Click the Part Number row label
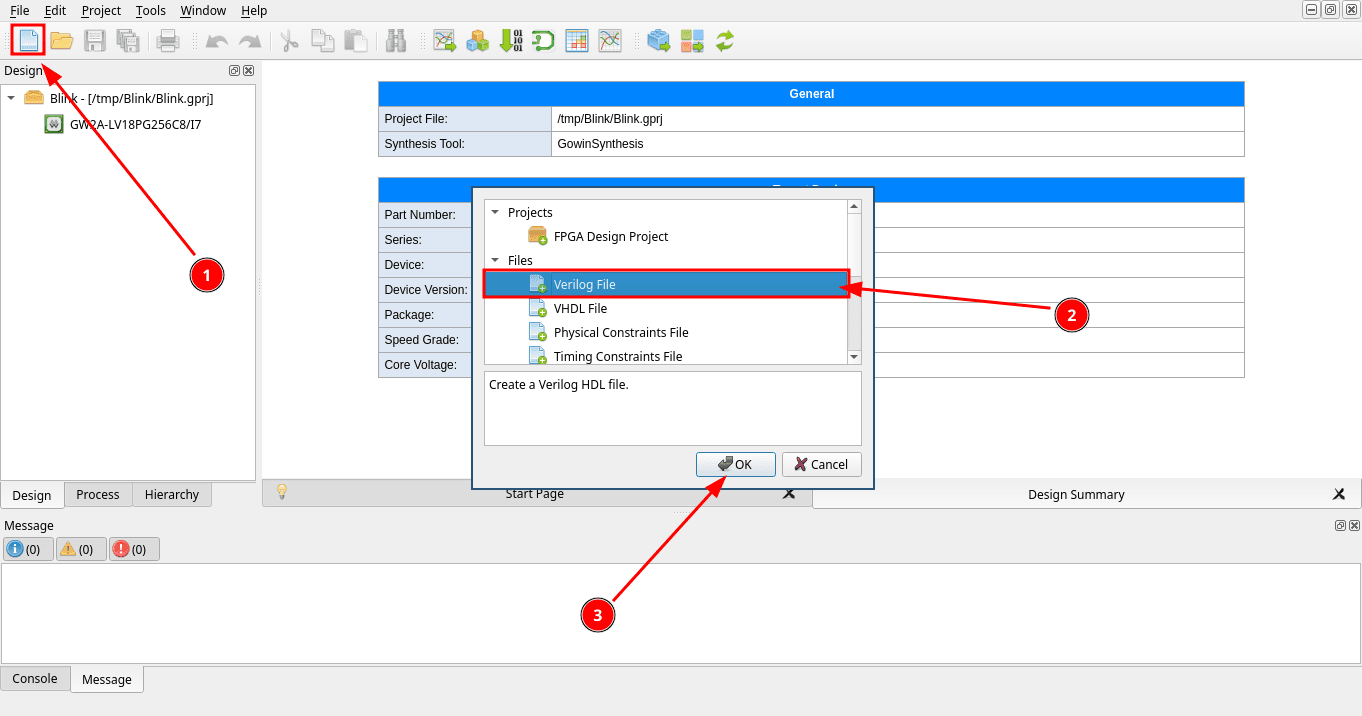 420,215
